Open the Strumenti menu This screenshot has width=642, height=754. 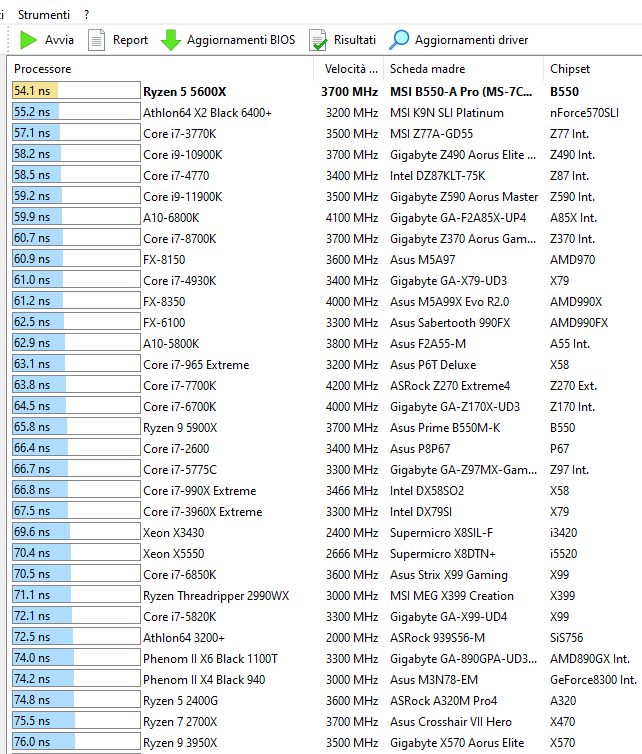[44, 15]
